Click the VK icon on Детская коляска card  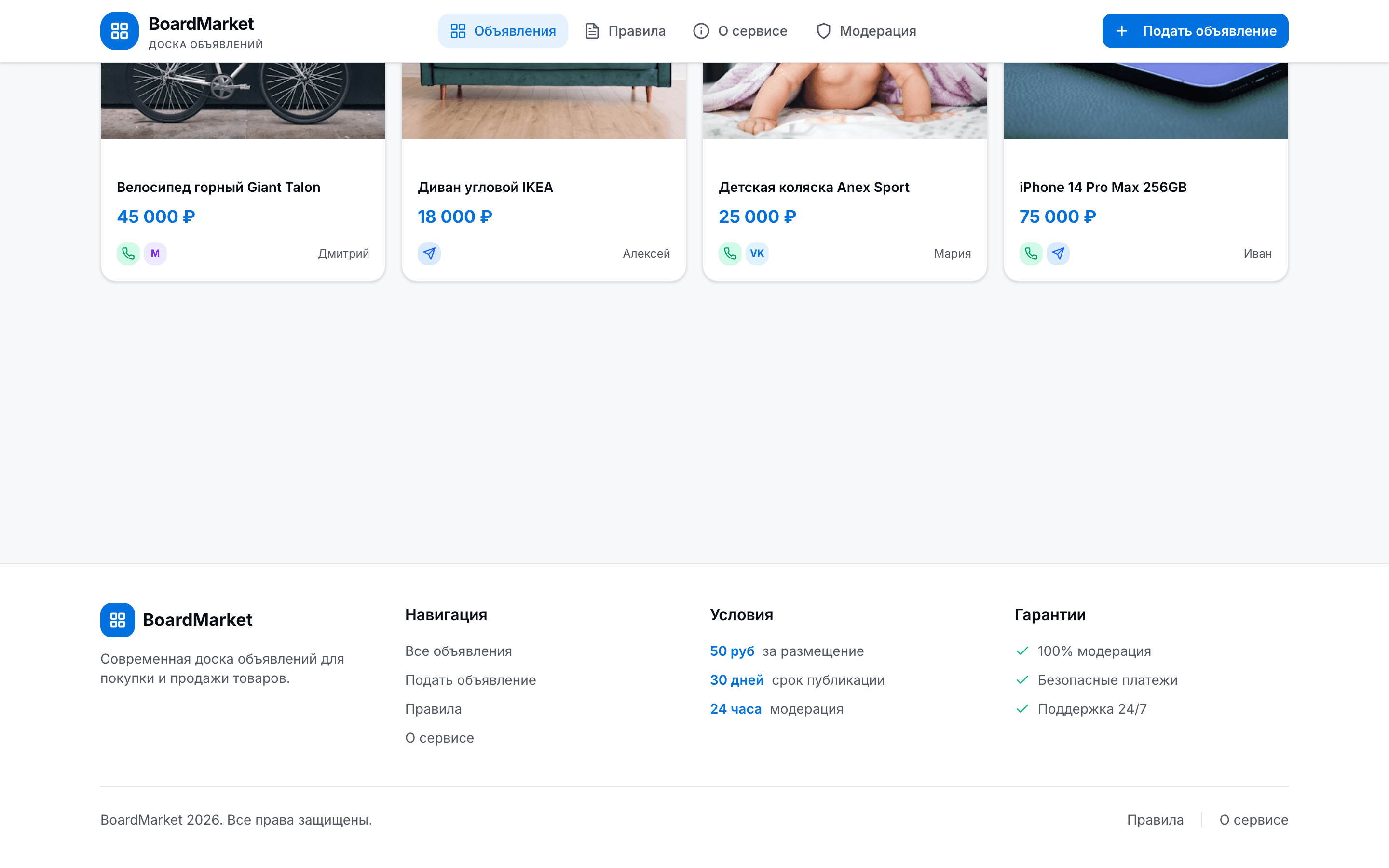point(757,253)
